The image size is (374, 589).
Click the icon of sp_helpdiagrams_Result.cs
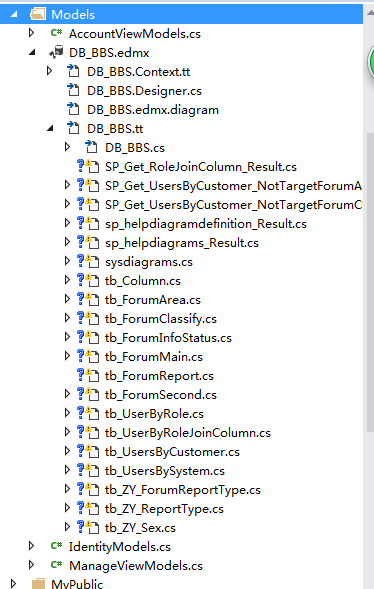[x=88, y=242]
